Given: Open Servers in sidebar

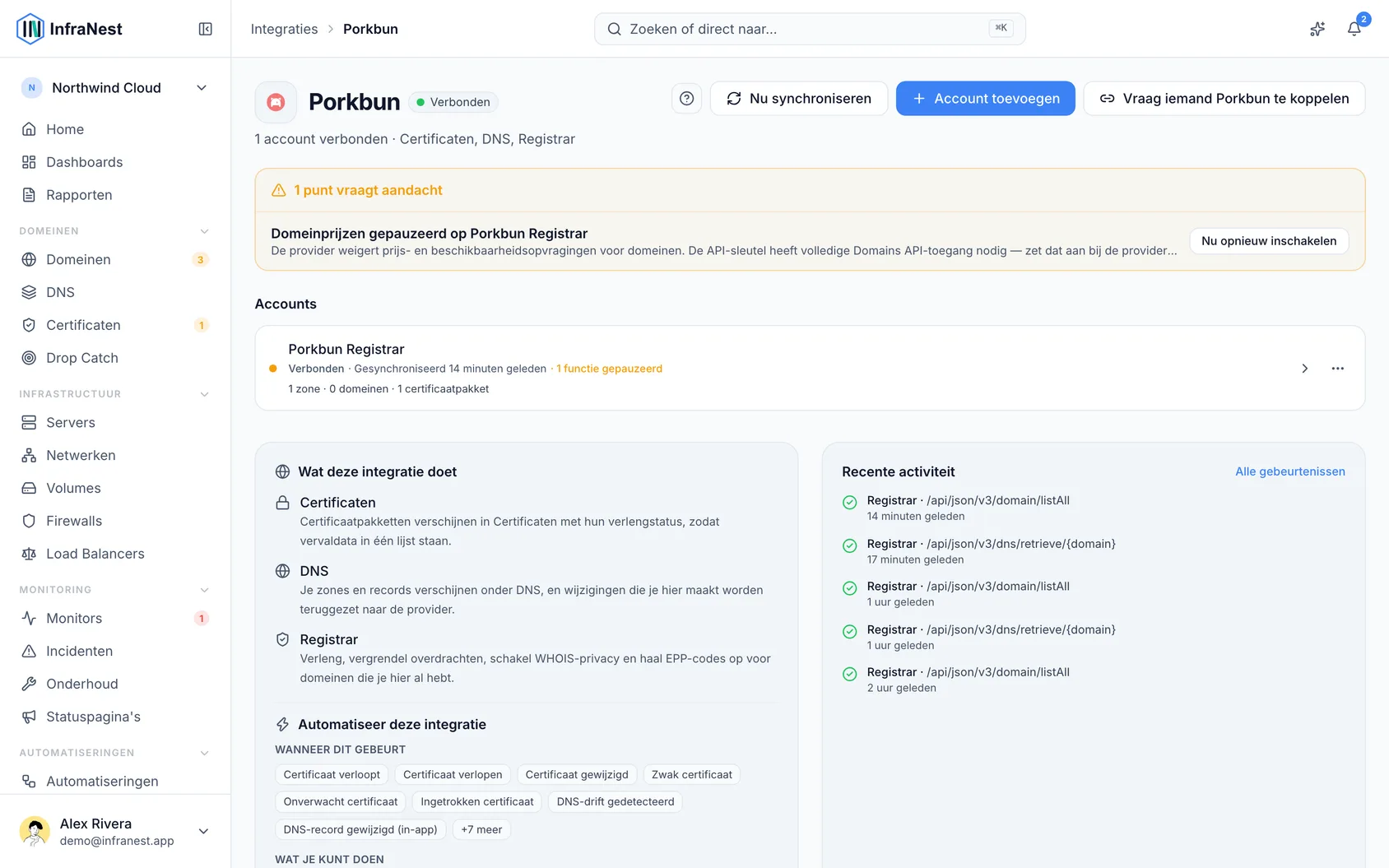Looking at the screenshot, I should (115, 422).
